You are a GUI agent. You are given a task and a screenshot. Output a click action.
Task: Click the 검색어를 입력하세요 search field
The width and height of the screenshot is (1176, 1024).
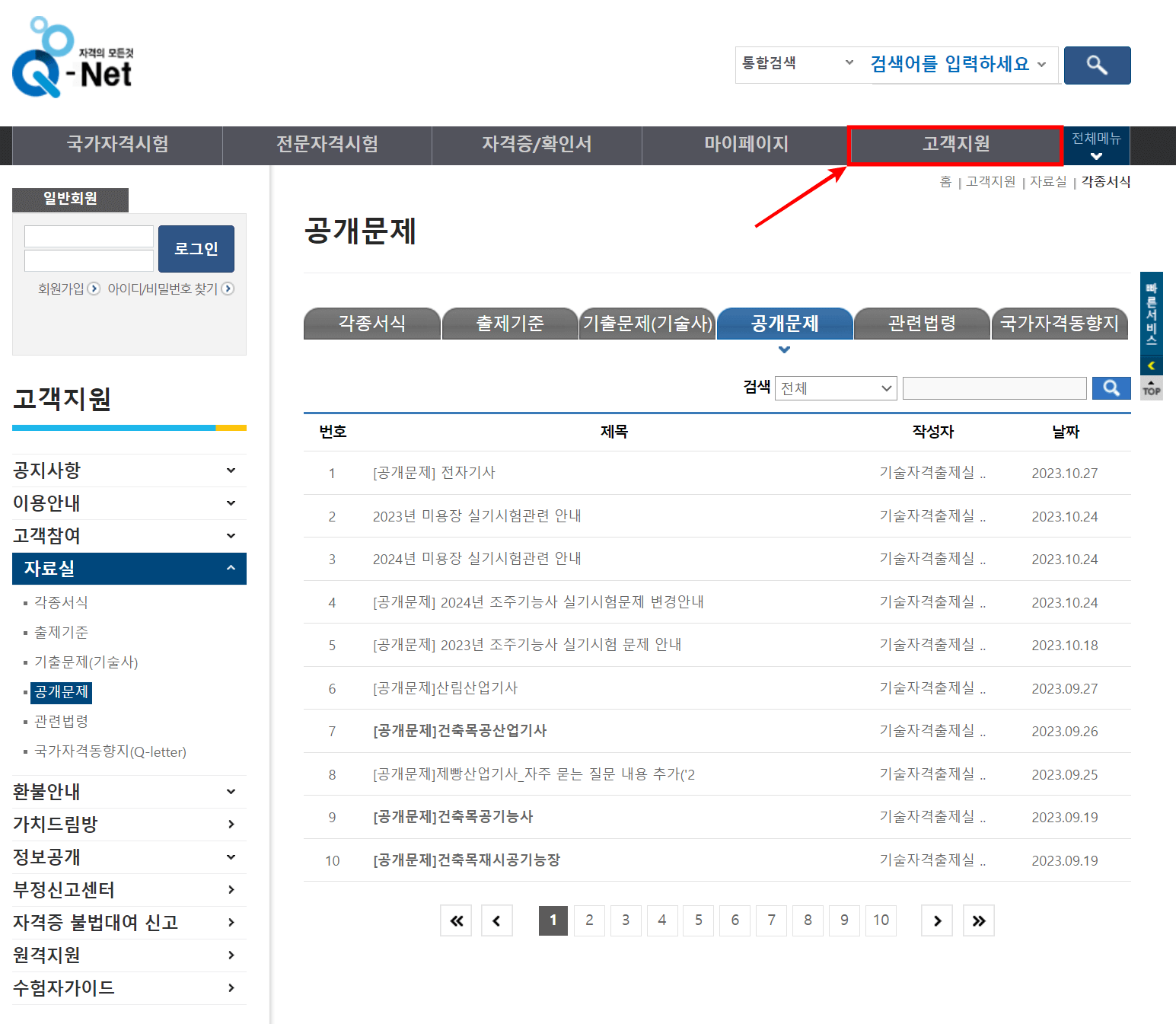959,65
